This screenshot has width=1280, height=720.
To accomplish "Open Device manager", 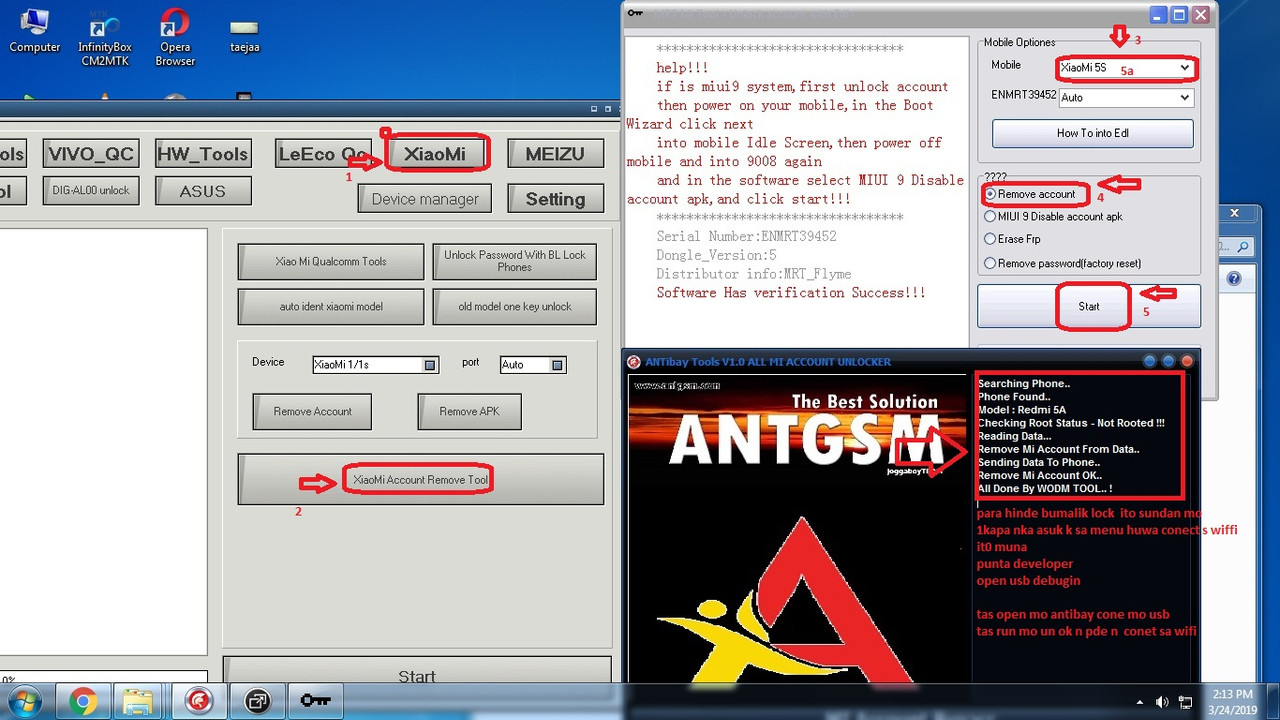I will coord(425,199).
